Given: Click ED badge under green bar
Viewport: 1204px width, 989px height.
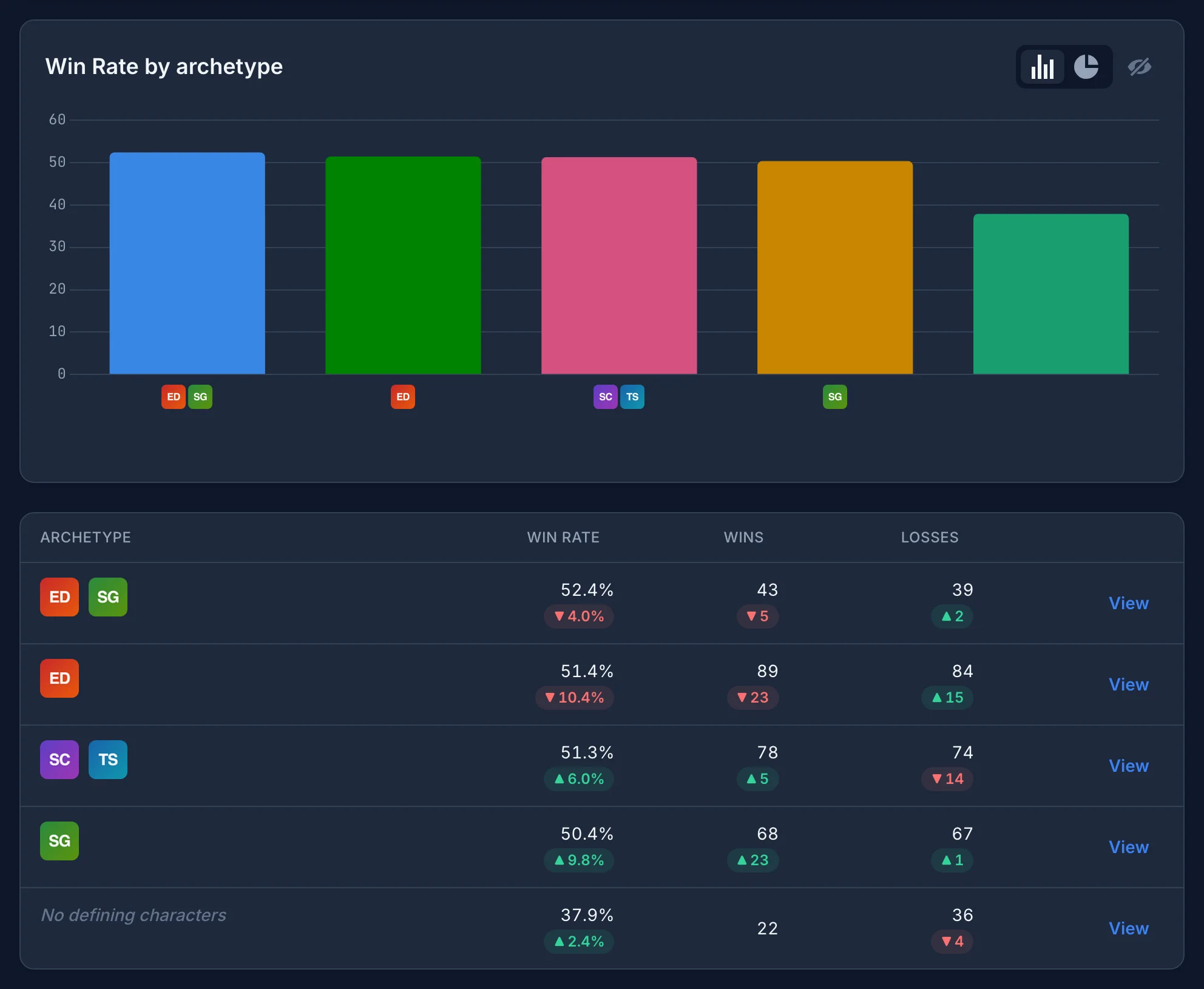Looking at the screenshot, I should [x=403, y=397].
